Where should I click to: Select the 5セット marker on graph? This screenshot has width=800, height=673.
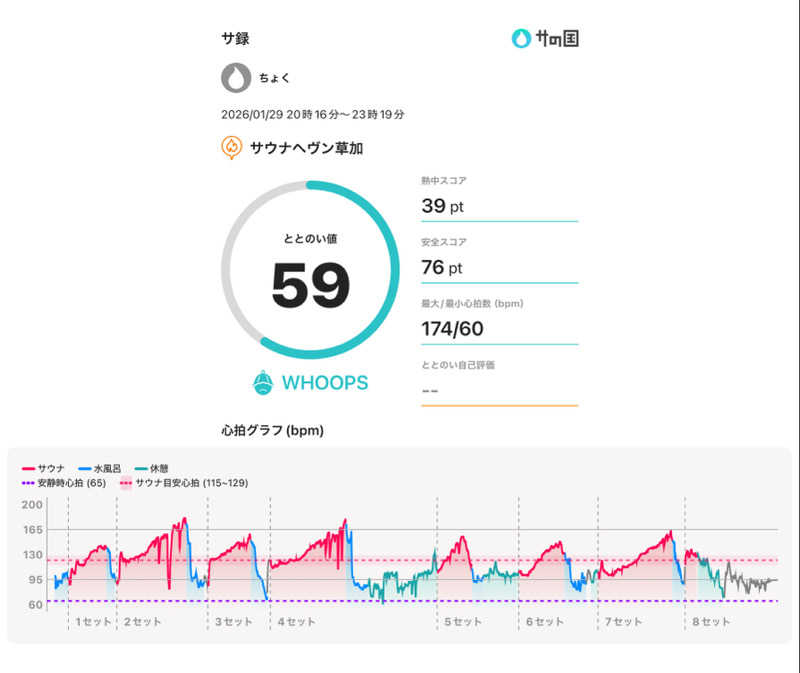463,621
